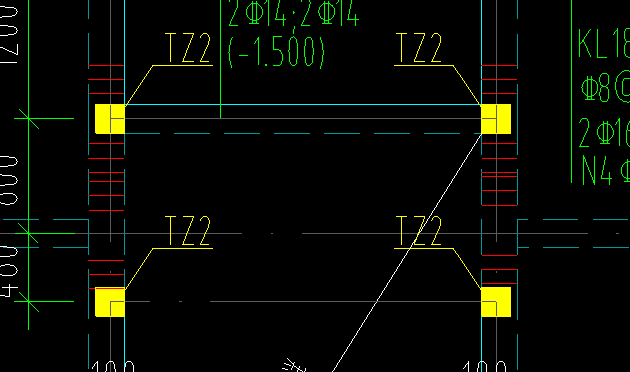
Task: Click the upper-right yellow column square
Action: (496, 119)
